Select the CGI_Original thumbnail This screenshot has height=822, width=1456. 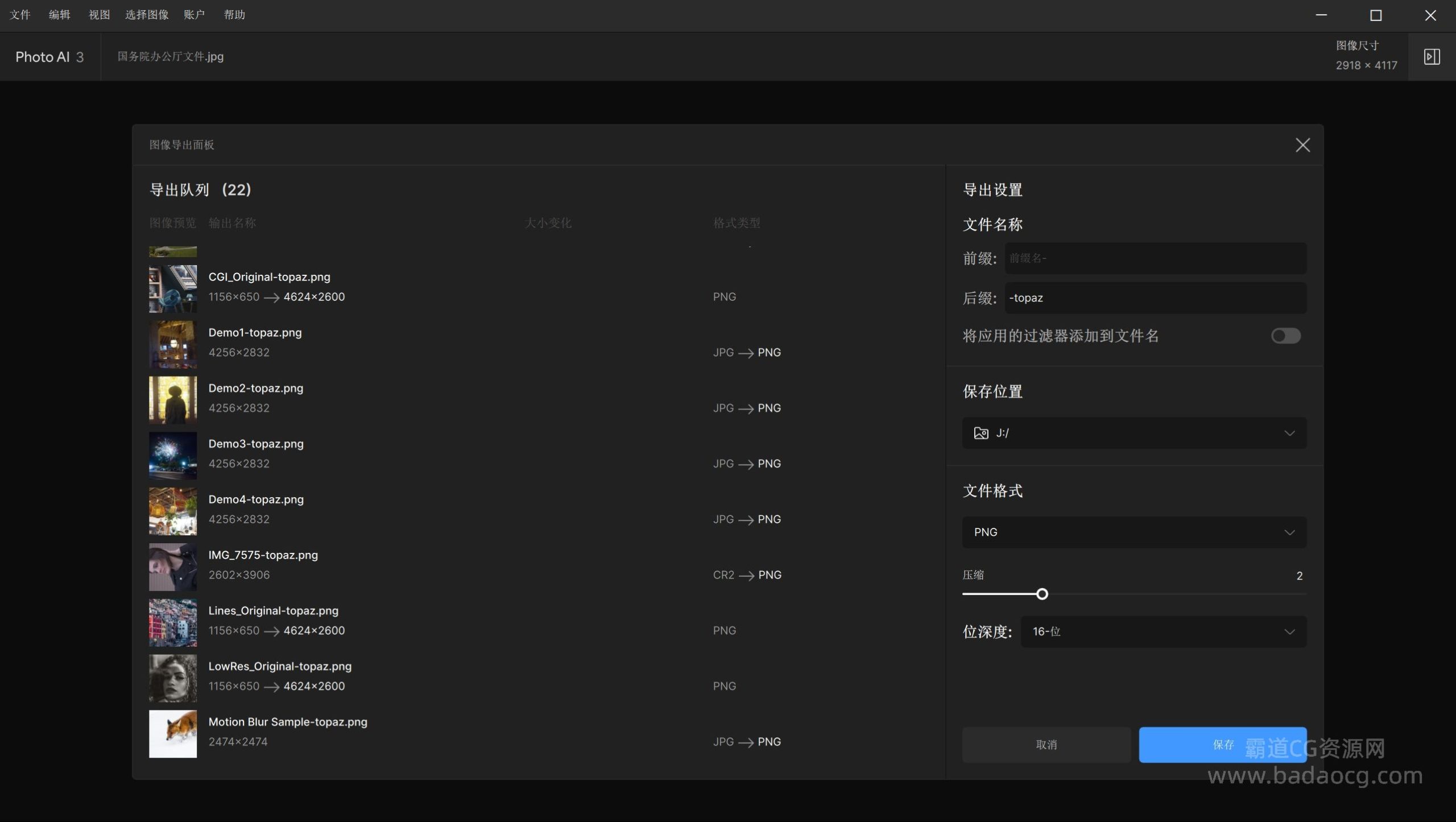[173, 288]
